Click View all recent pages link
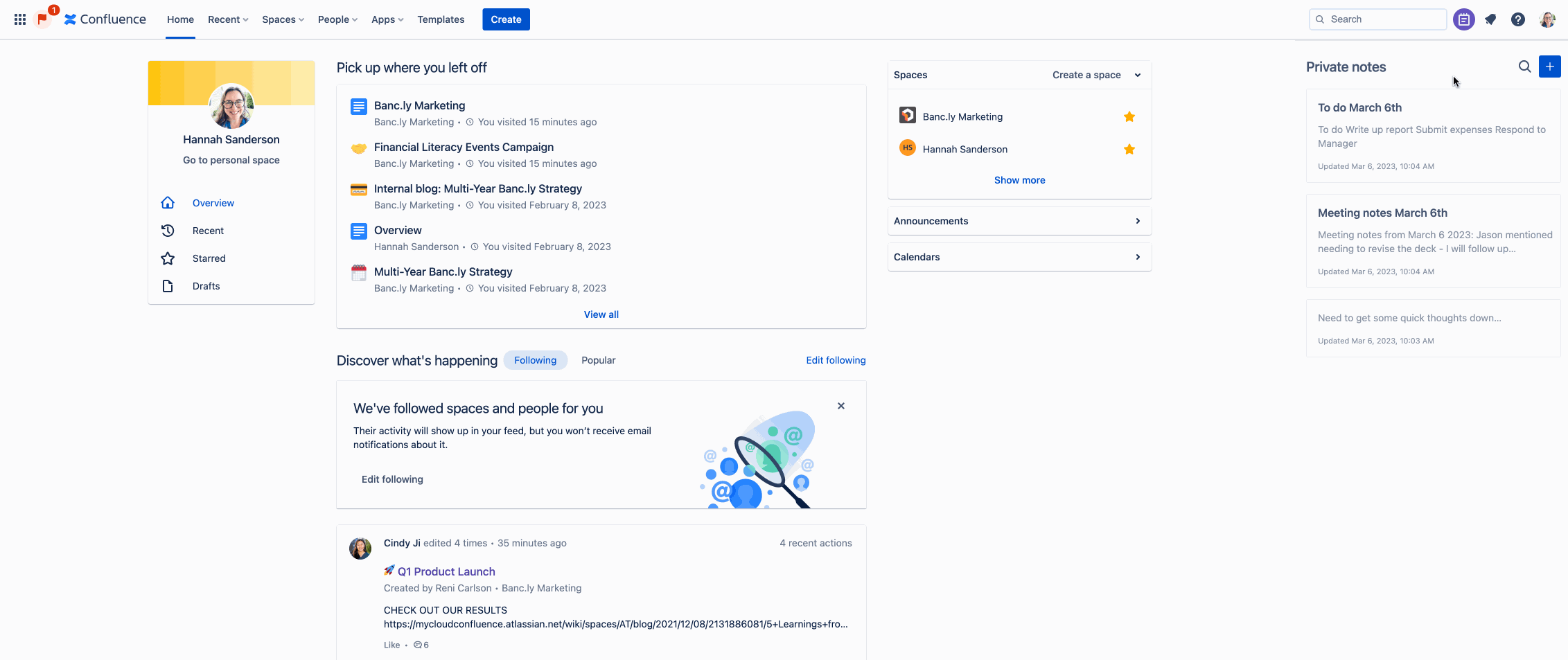The height and width of the screenshot is (660, 1568). point(601,314)
